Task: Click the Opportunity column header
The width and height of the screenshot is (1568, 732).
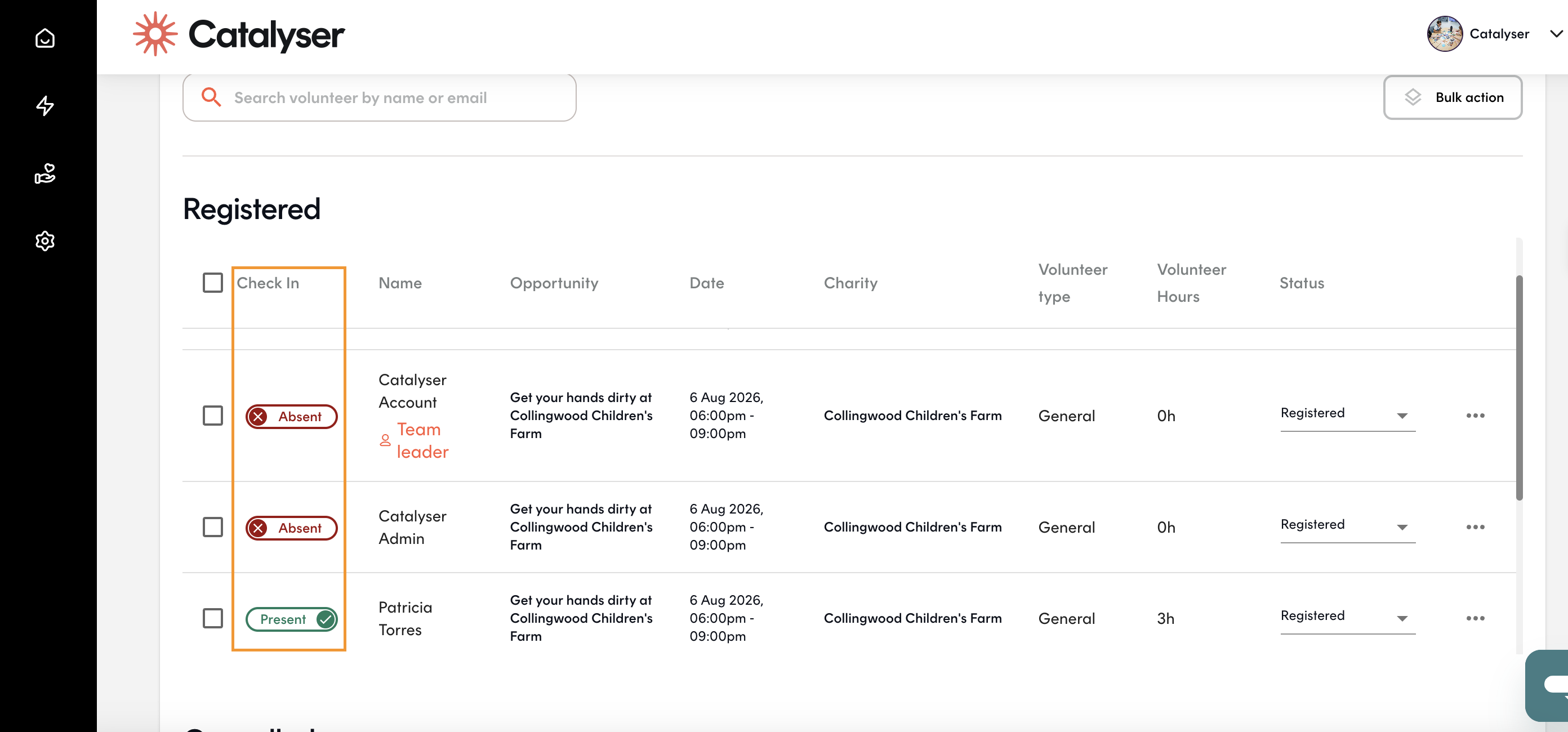Action: click(x=554, y=283)
